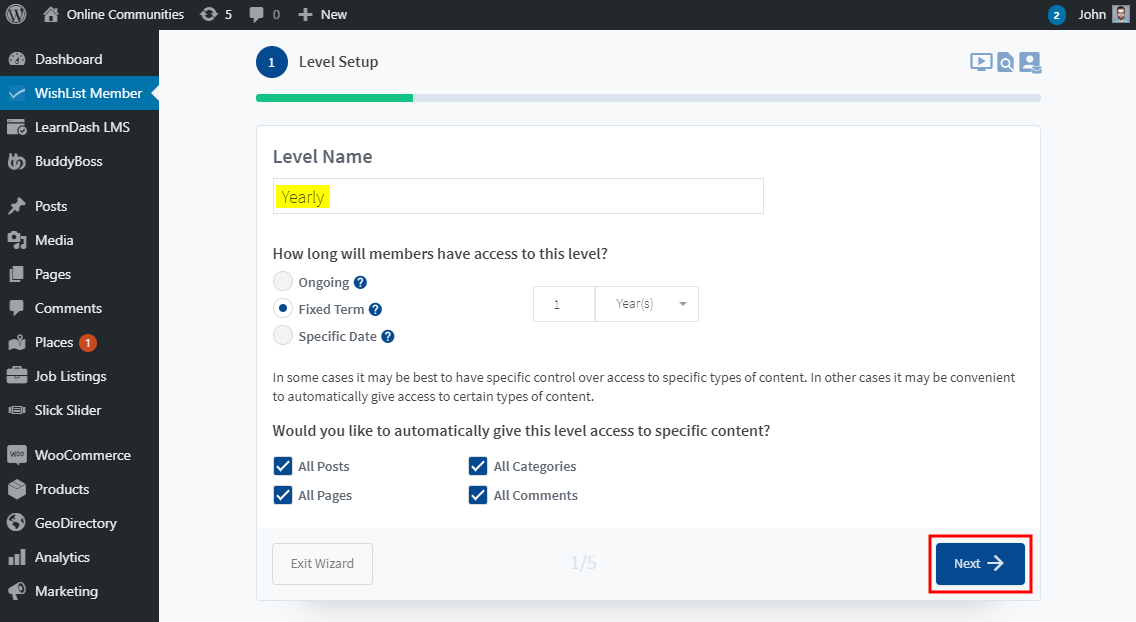Uncheck the All Posts checkbox
Image resolution: width=1136 pixels, height=622 pixels.
[283, 466]
